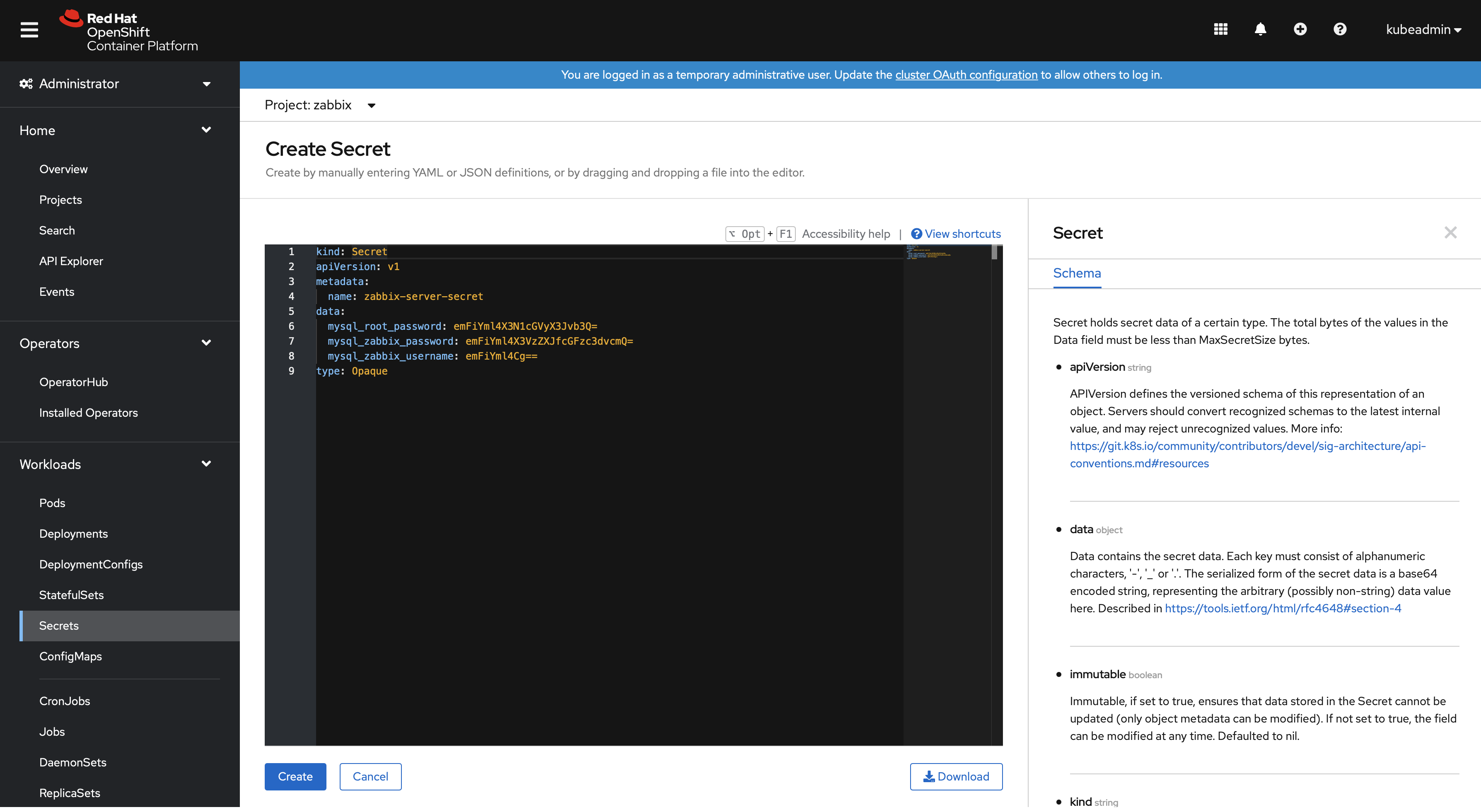Viewport: 1481px width, 812px height.
Task: Click the type: Opaque line
Action: 351,372
